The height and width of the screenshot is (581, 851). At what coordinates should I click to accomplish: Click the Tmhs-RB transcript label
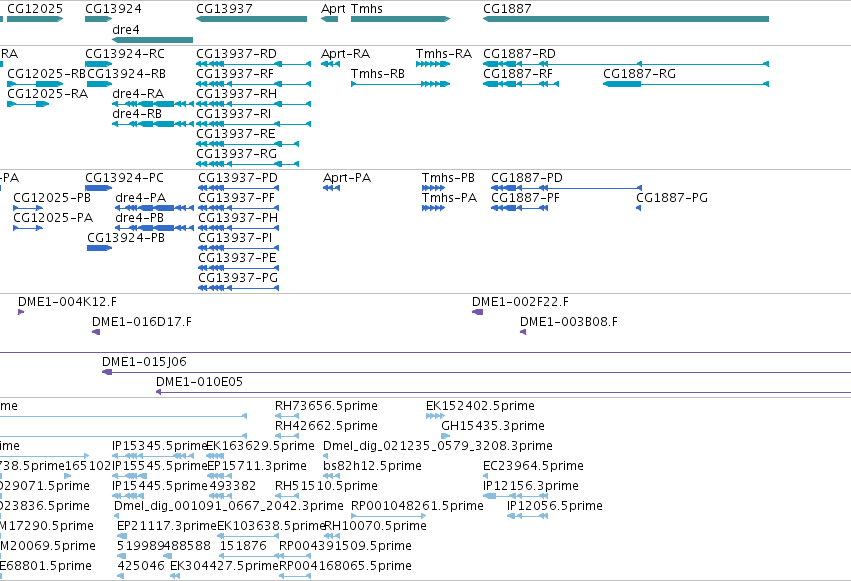378,74
